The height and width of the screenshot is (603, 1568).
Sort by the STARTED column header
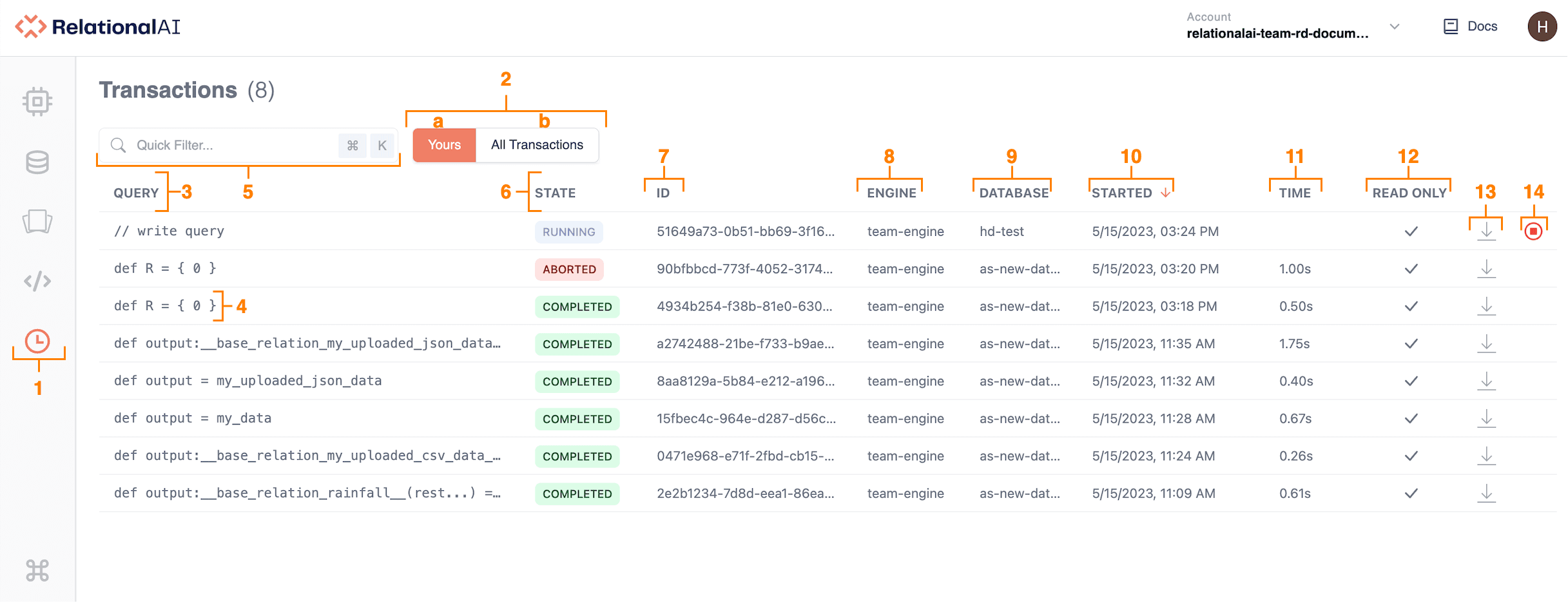tap(1122, 193)
